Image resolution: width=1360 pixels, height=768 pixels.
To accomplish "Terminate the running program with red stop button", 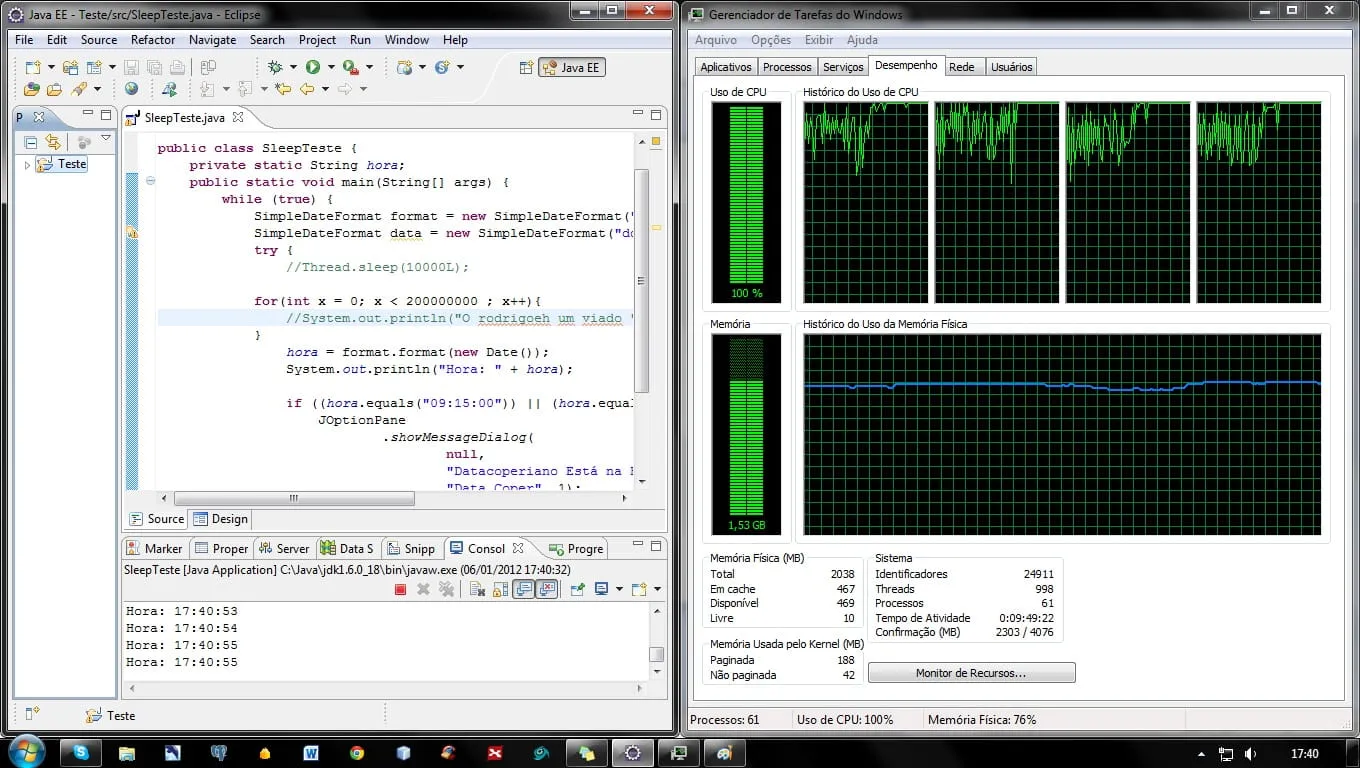I will tap(400, 589).
